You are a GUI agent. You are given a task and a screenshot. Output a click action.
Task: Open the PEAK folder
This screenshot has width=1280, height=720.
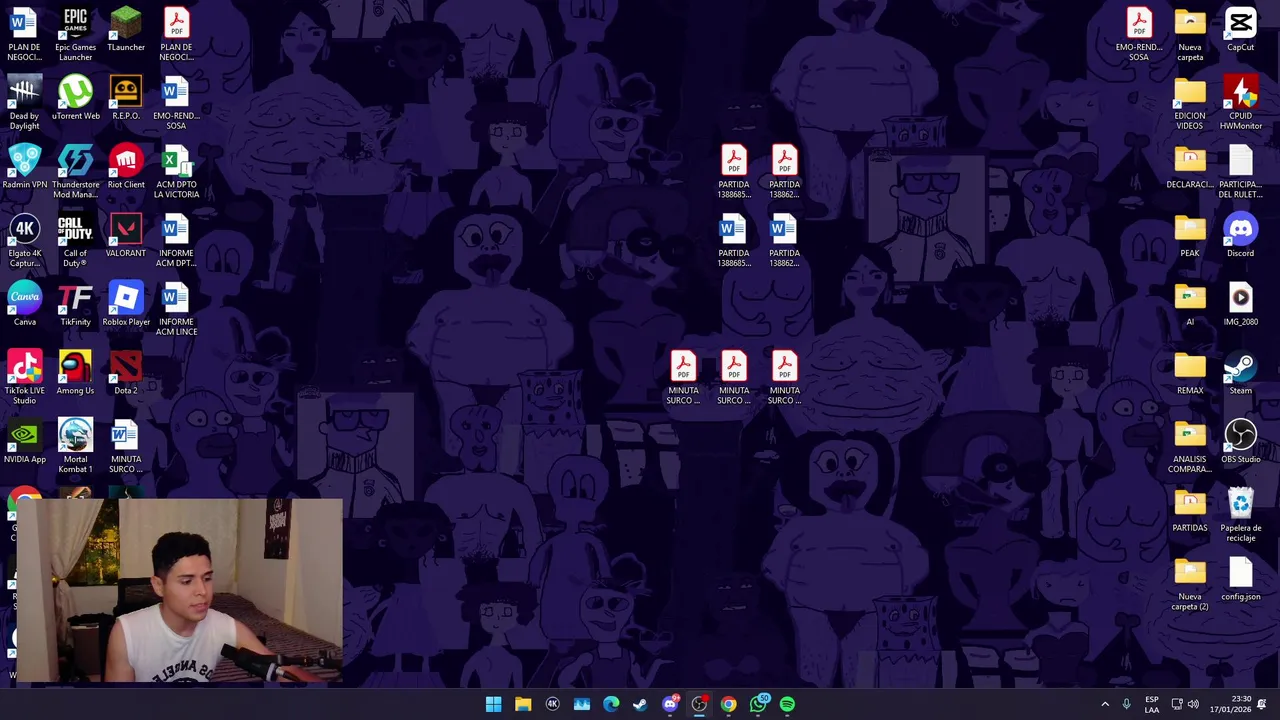pos(1190,236)
